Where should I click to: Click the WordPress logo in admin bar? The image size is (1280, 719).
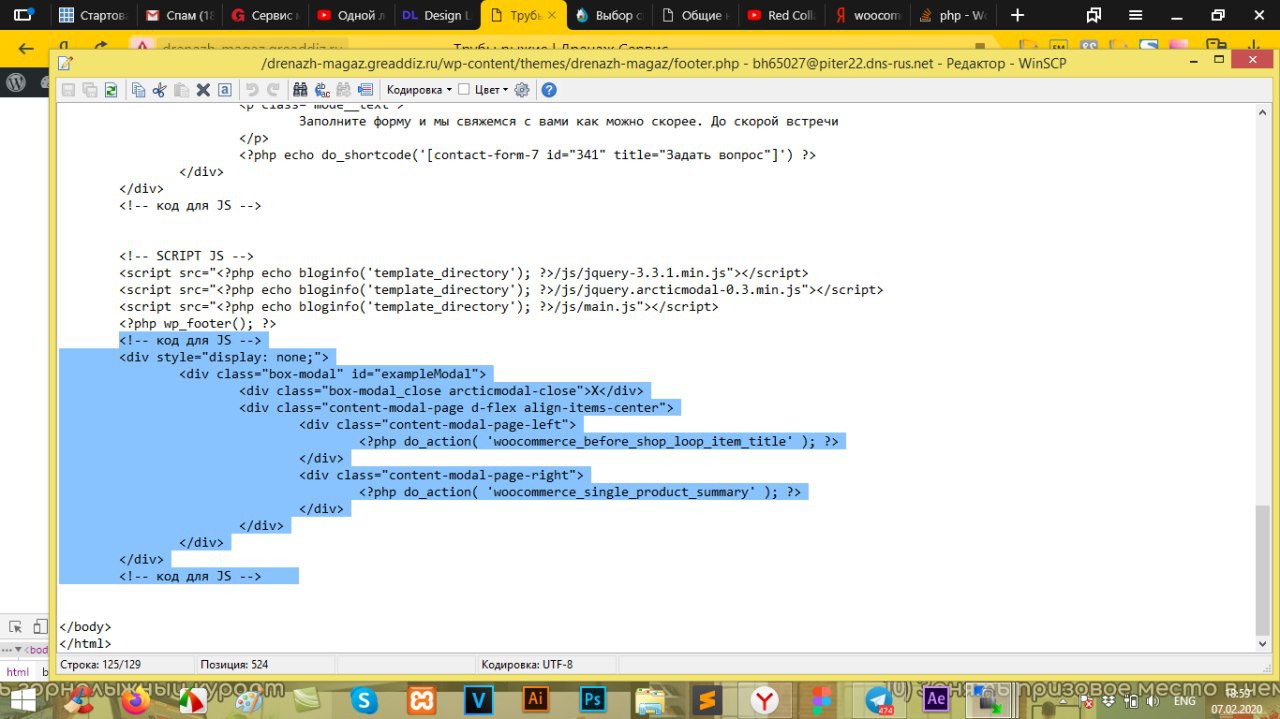coord(16,84)
